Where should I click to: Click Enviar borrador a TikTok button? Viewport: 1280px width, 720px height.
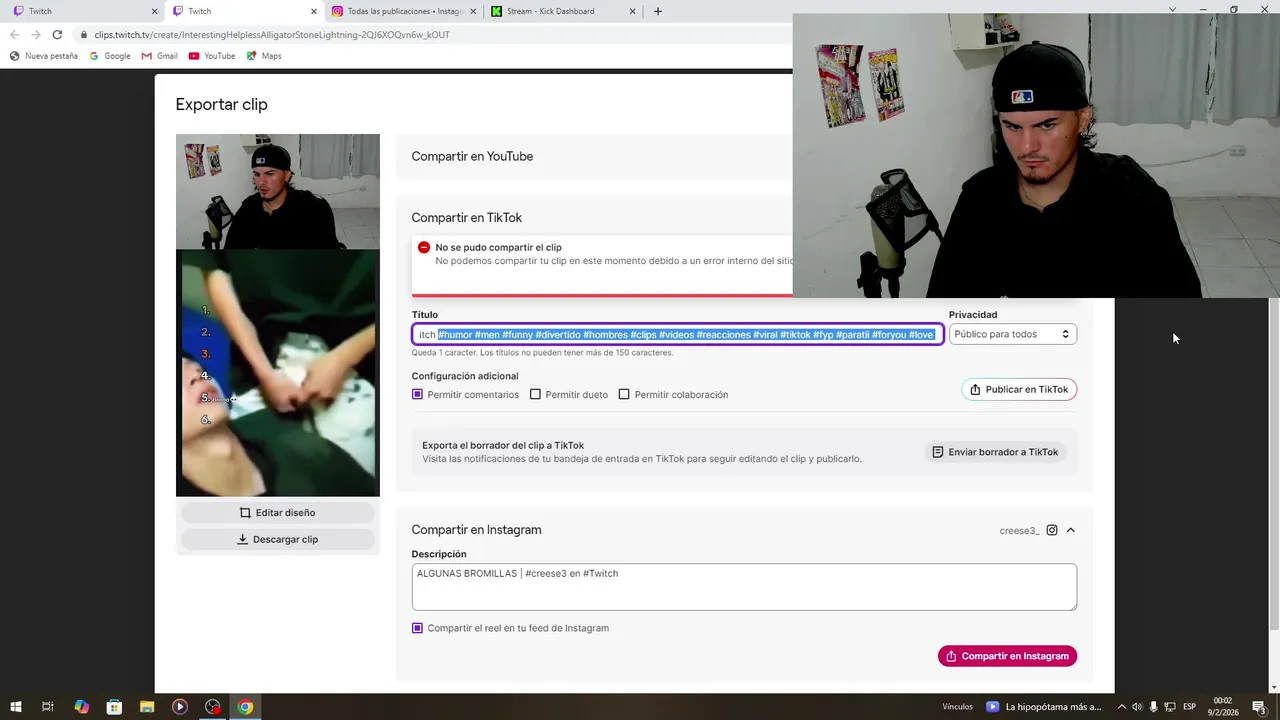point(995,452)
